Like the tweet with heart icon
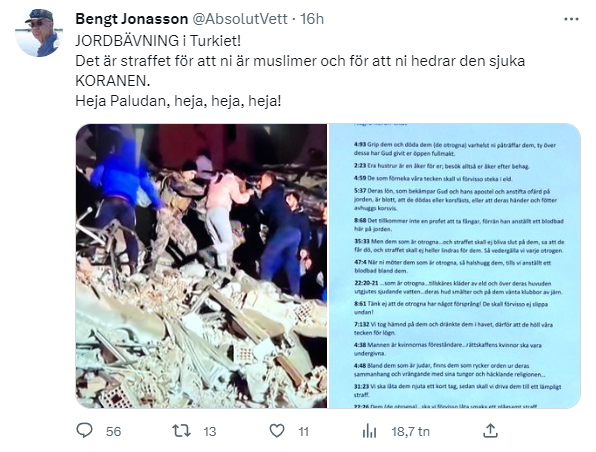This screenshot has height=452, width=596. pos(277,431)
